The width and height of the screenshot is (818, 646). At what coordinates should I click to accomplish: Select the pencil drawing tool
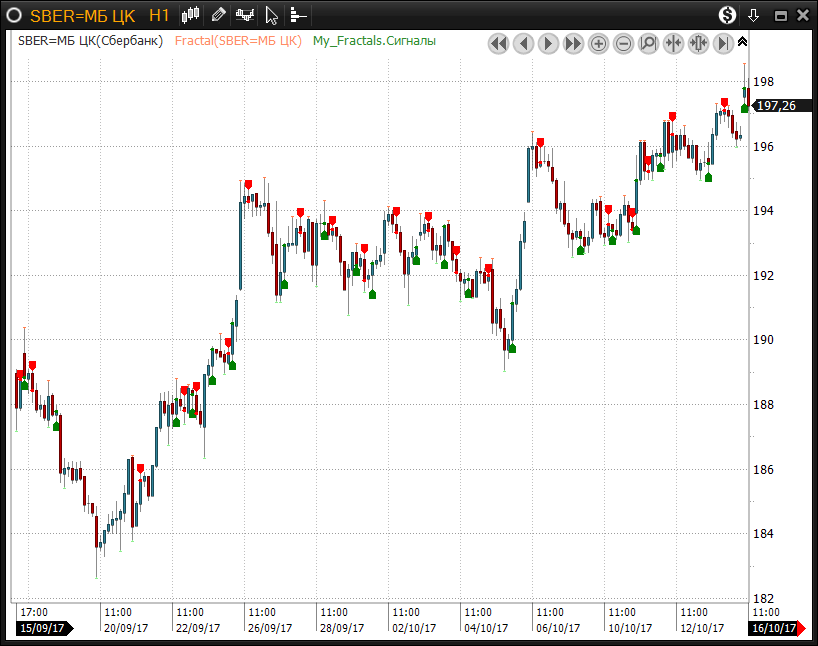point(218,15)
